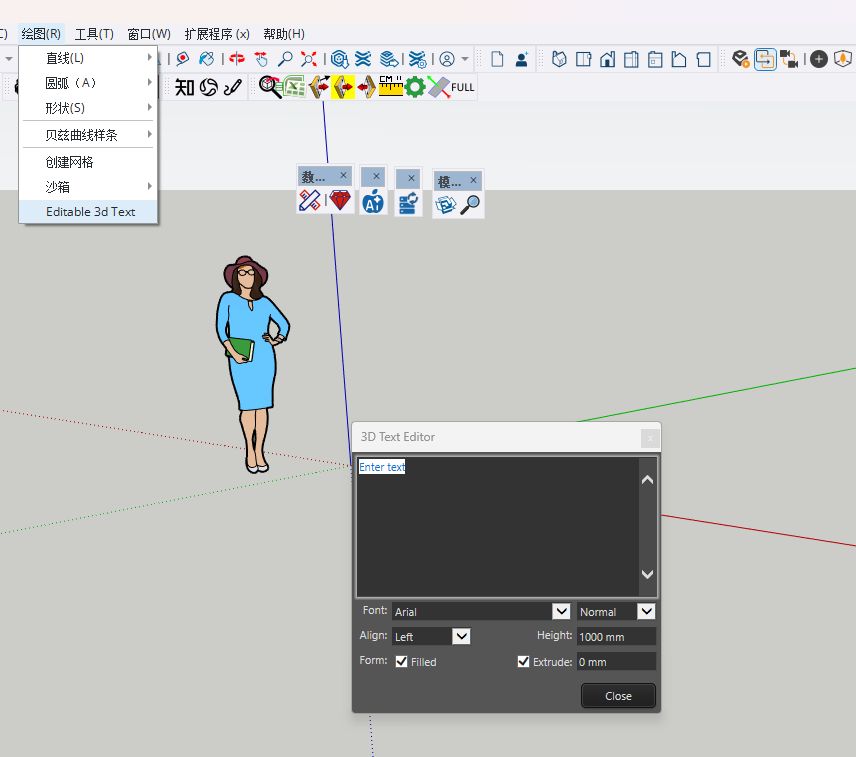The width and height of the screenshot is (856, 757).
Task: Open the Align Left dropdown
Action: 460,636
